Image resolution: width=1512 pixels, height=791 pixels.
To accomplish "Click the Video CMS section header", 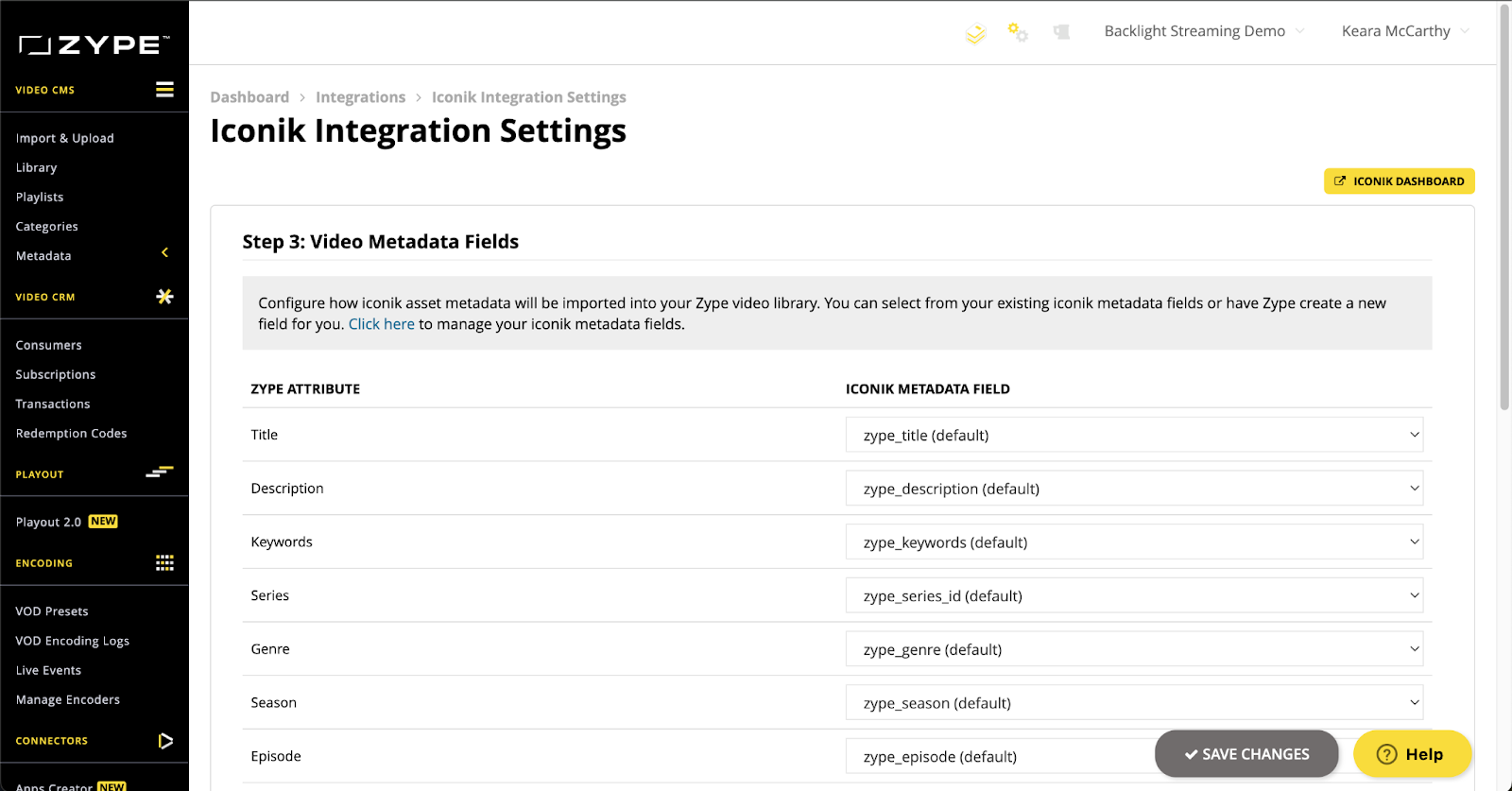I will point(45,90).
